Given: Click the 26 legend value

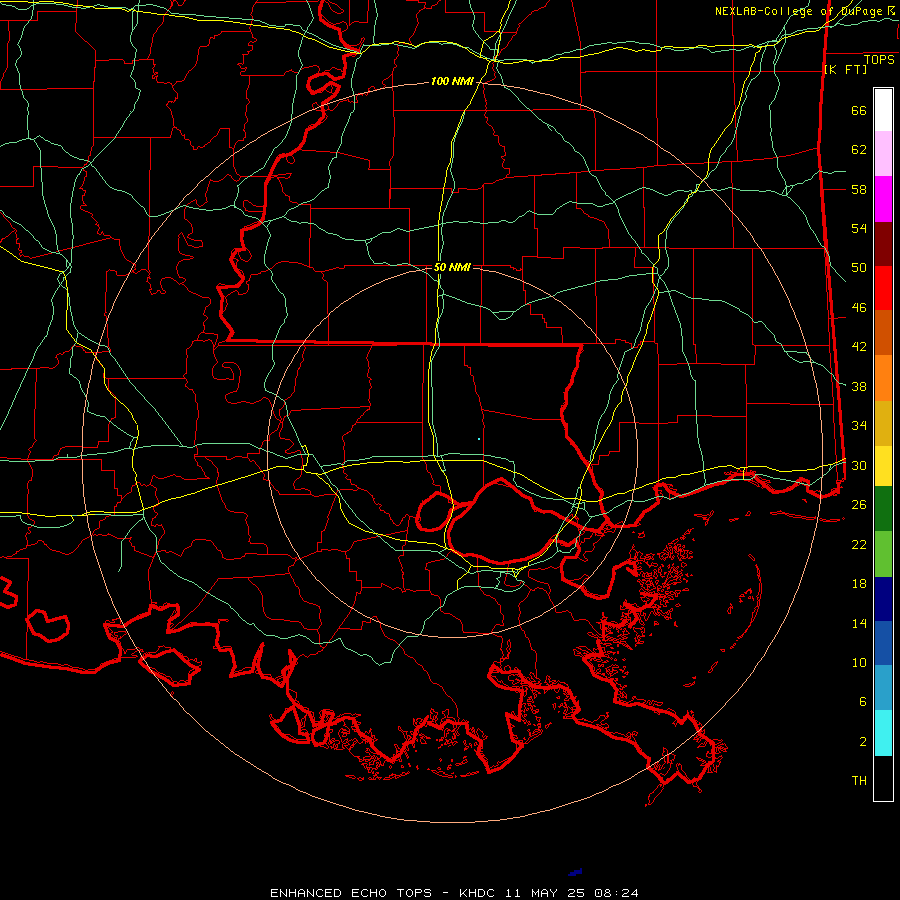Looking at the screenshot, I should (859, 505).
